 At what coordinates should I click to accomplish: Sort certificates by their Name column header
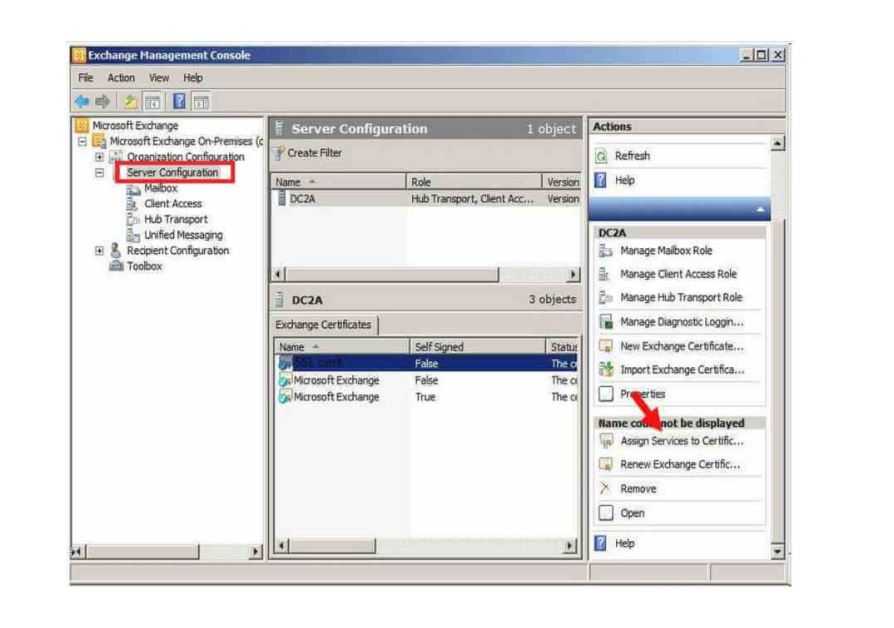[342, 347]
